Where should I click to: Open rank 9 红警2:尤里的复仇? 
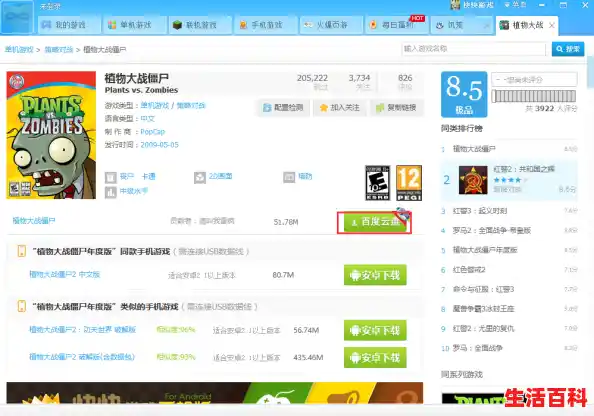click(483, 328)
